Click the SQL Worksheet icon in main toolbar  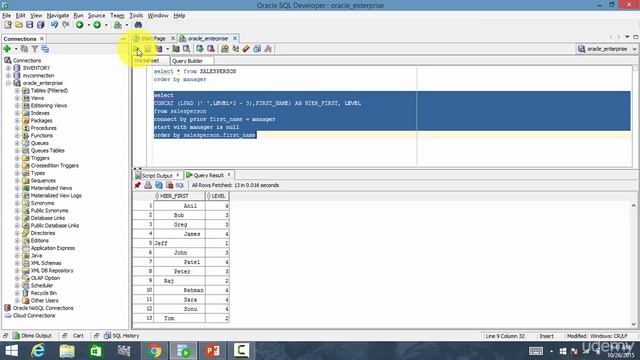pyautogui.click(x=118, y=25)
